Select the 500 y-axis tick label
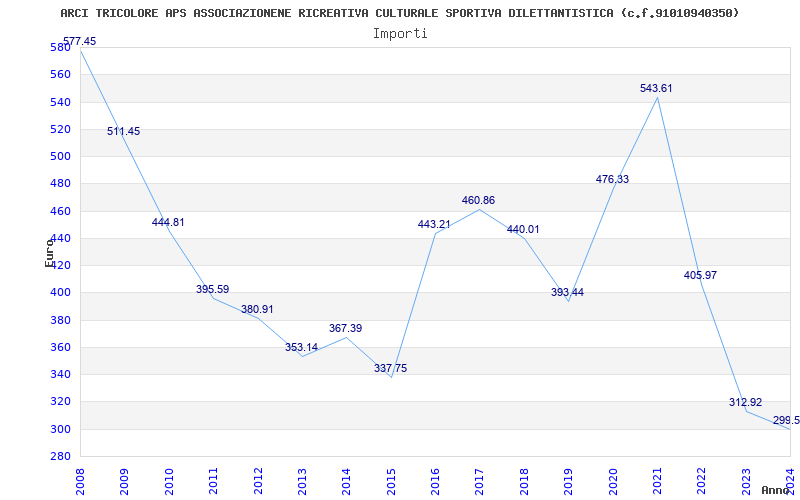 (60, 157)
